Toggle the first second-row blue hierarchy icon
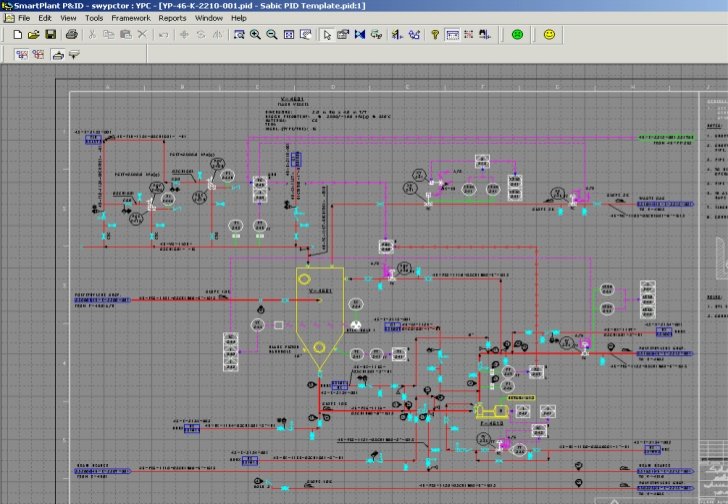 coord(22,55)
